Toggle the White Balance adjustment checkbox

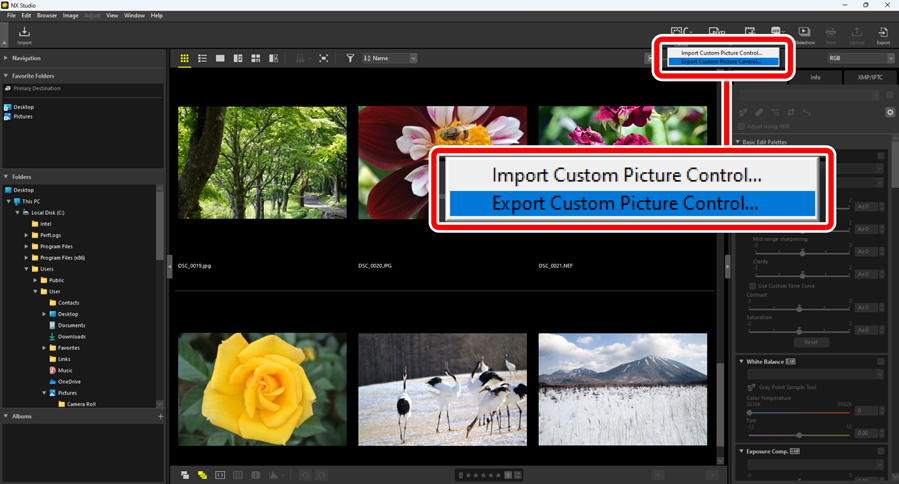[x=881, y=361]
